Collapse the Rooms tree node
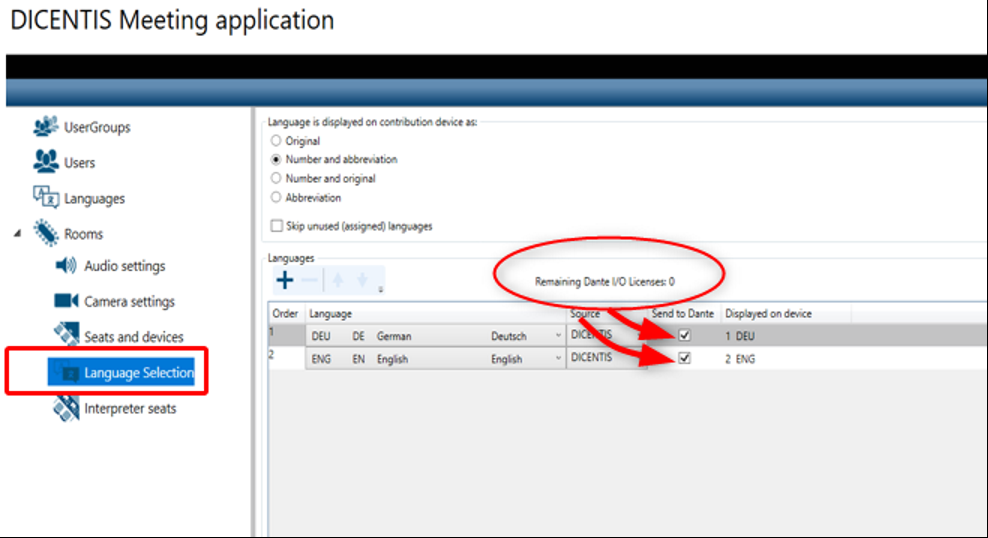 pyautogui.click(x=17, y=235)
